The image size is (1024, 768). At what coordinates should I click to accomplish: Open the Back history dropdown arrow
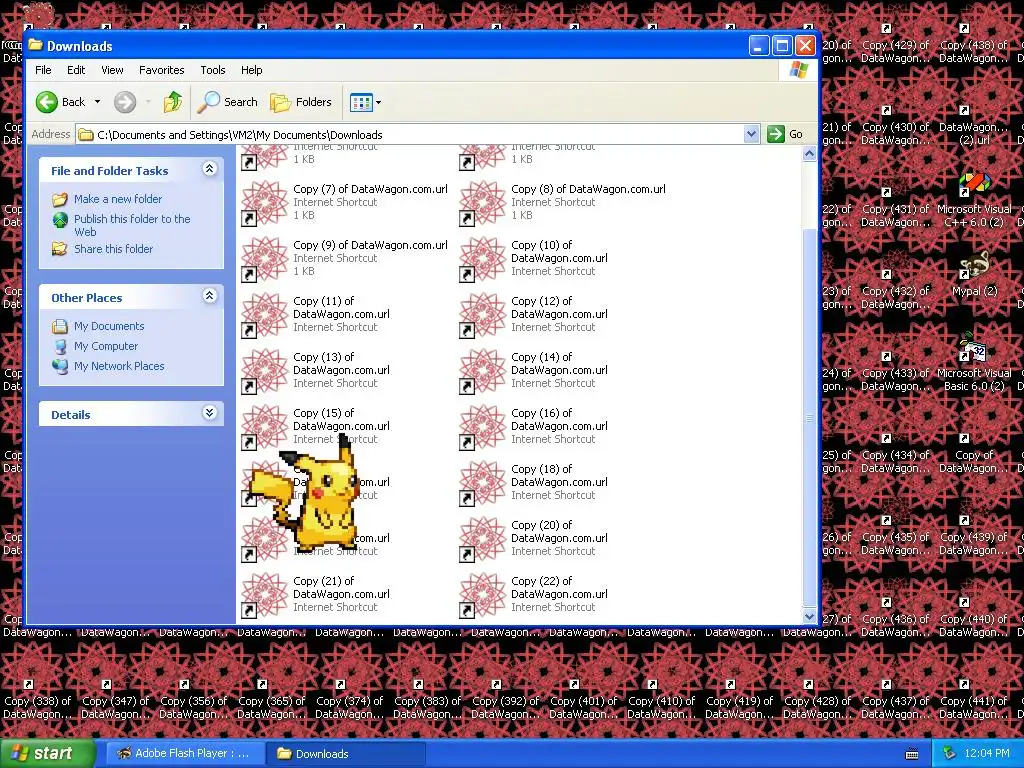tap(97, 102)
